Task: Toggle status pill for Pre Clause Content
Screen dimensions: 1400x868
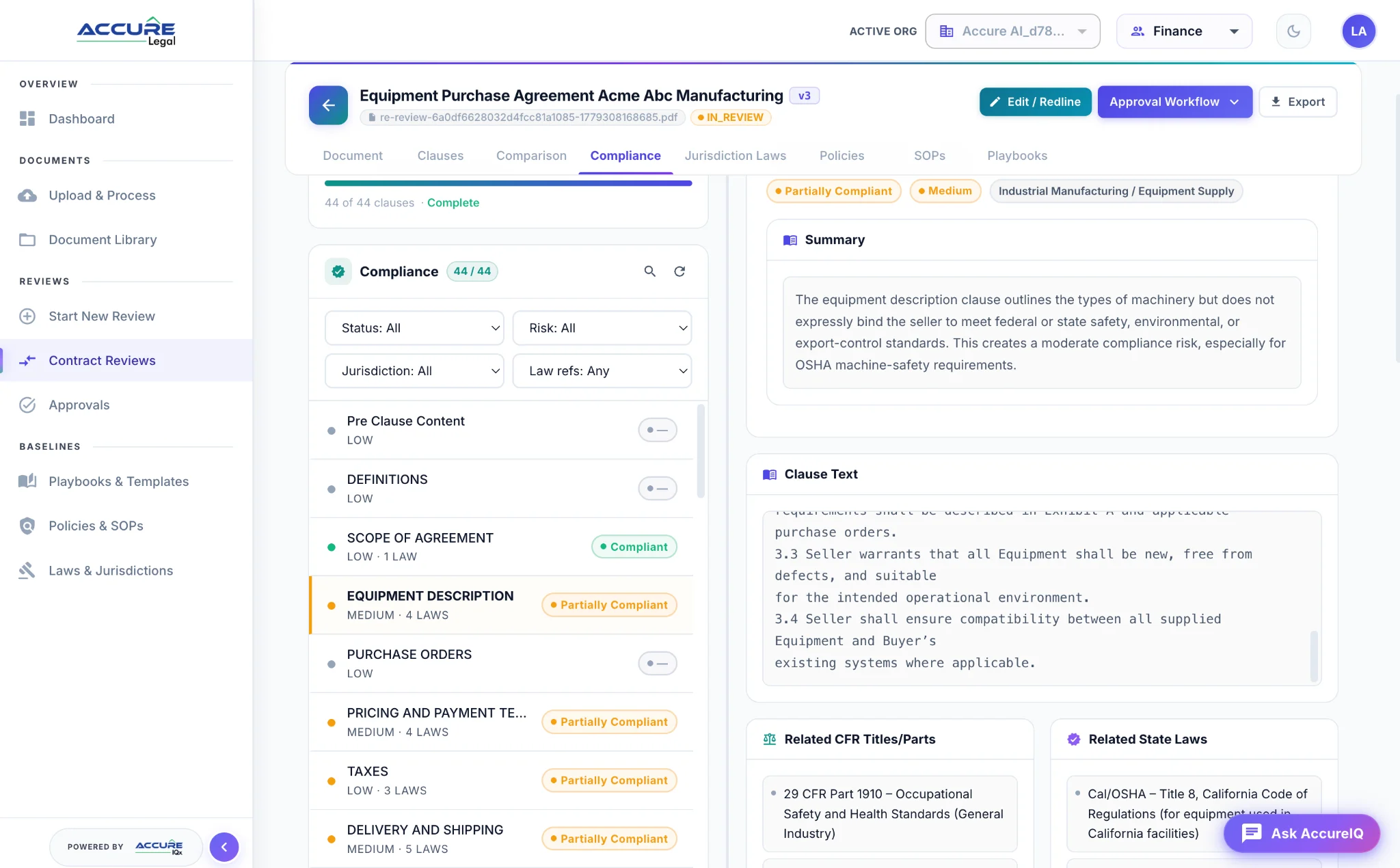Action: coord(658,431)
